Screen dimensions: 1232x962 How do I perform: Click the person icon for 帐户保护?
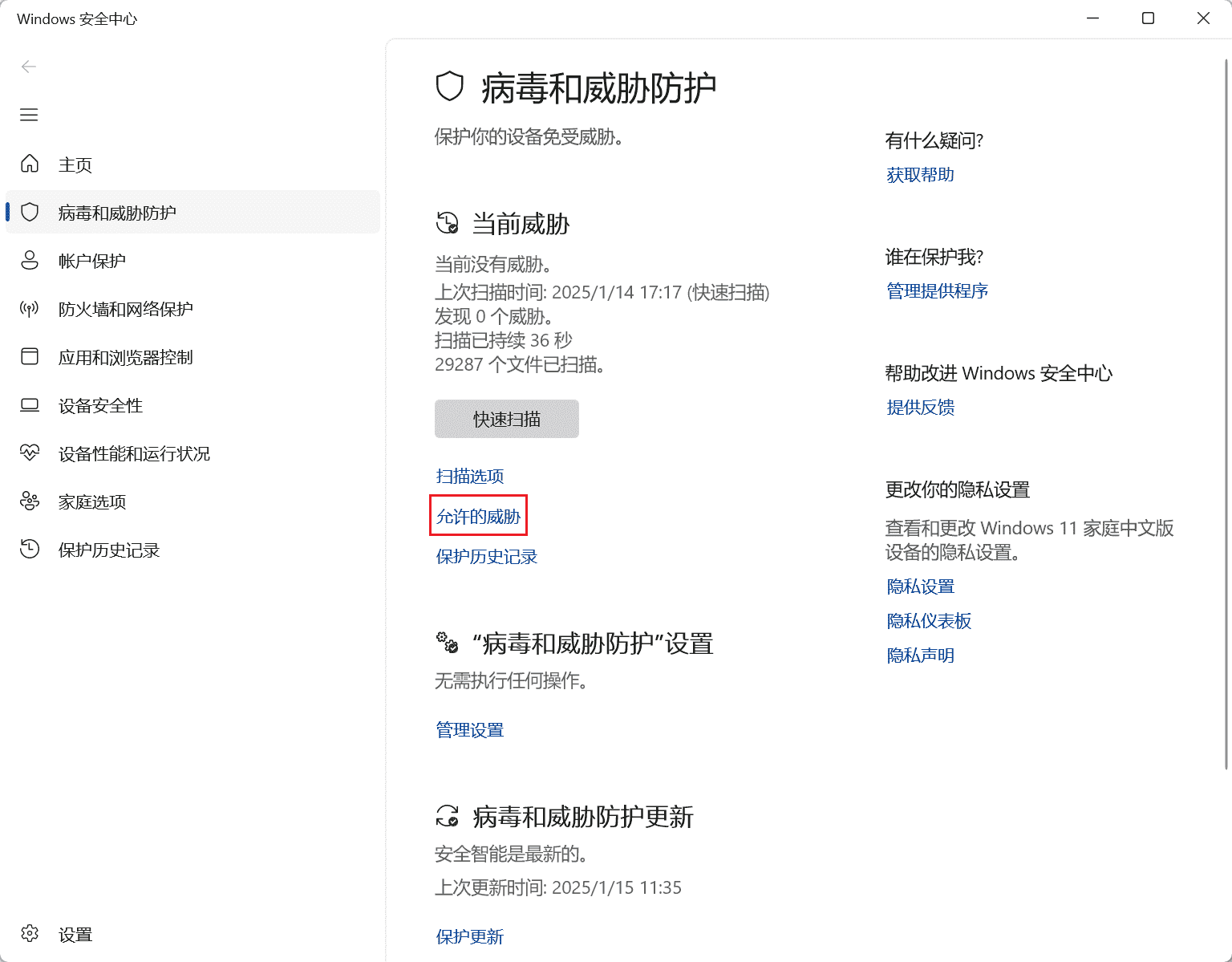click(30, 260)
